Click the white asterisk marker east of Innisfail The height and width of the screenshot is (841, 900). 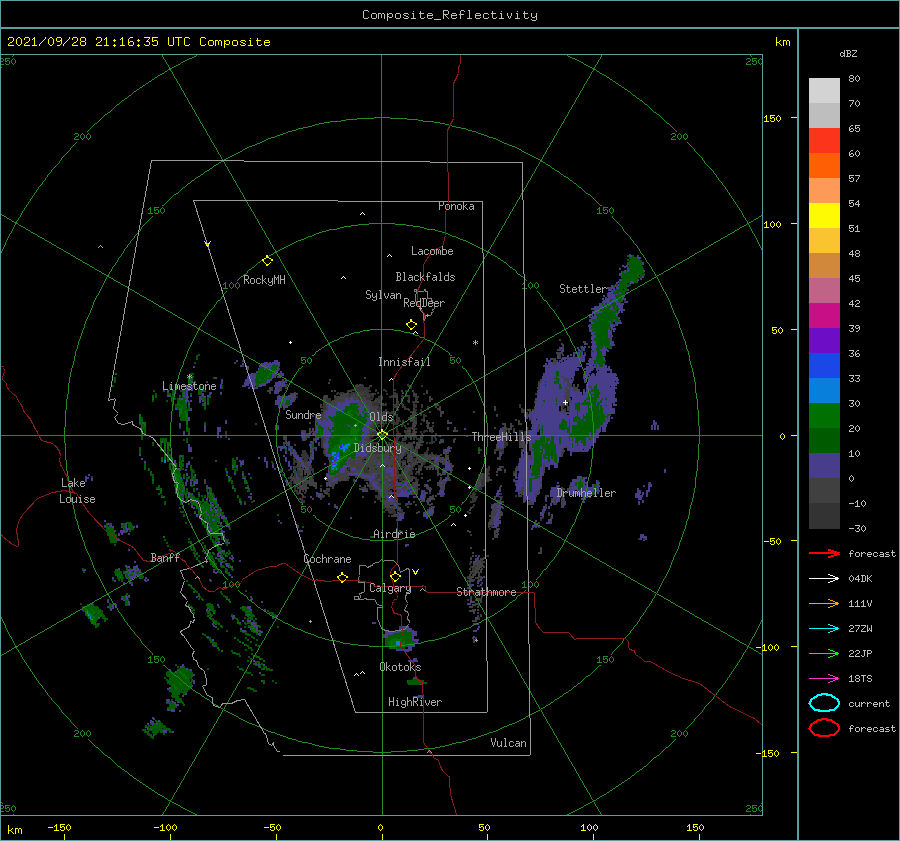pos(475,343)
